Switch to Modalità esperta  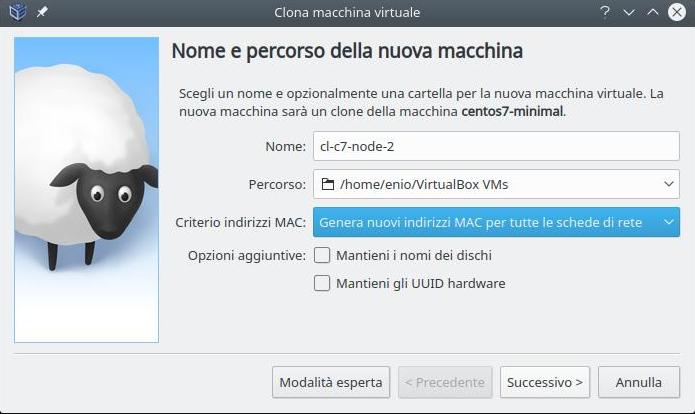330,382
